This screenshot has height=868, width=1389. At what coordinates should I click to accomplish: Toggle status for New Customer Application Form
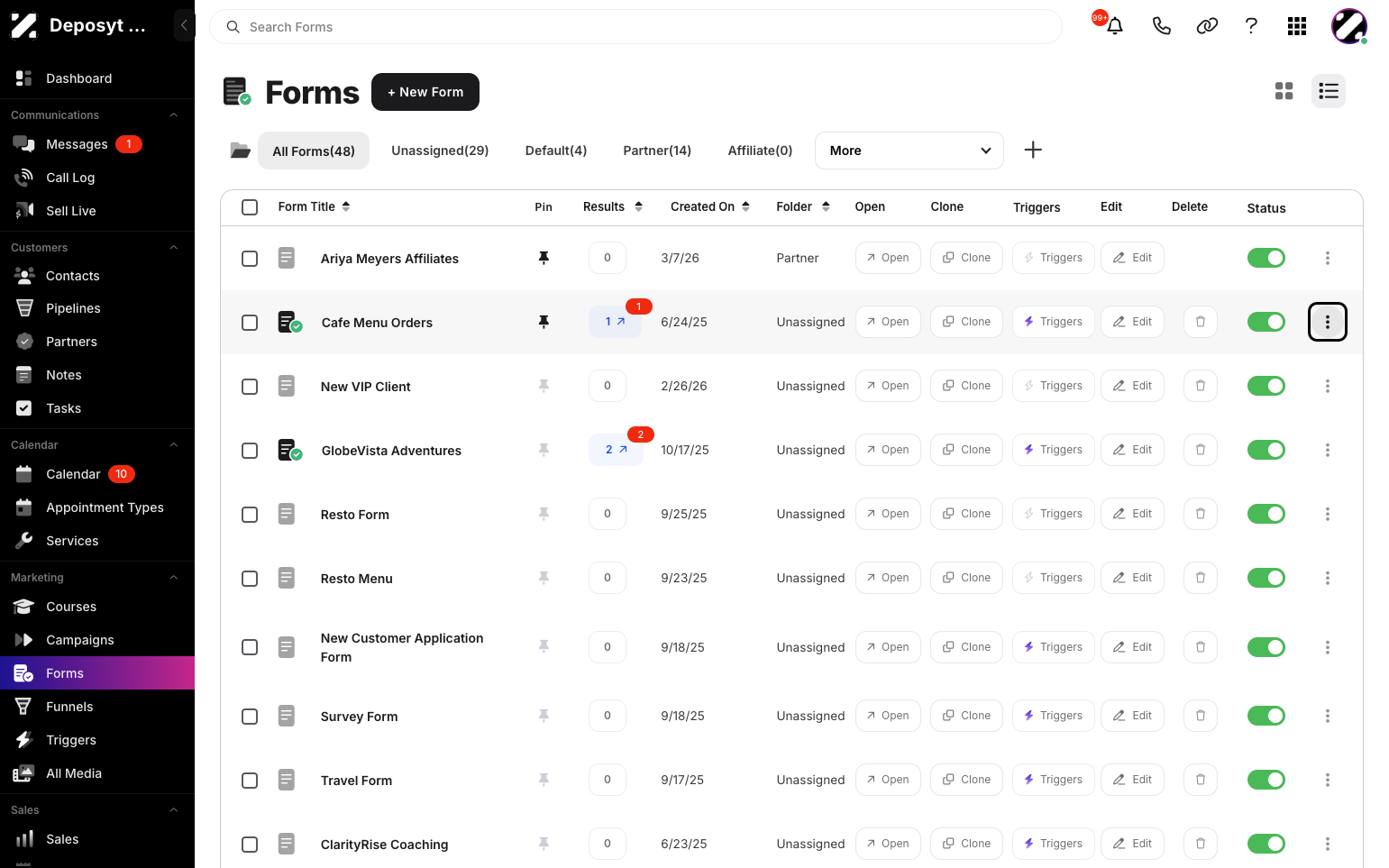click(x=1266, y=647)
